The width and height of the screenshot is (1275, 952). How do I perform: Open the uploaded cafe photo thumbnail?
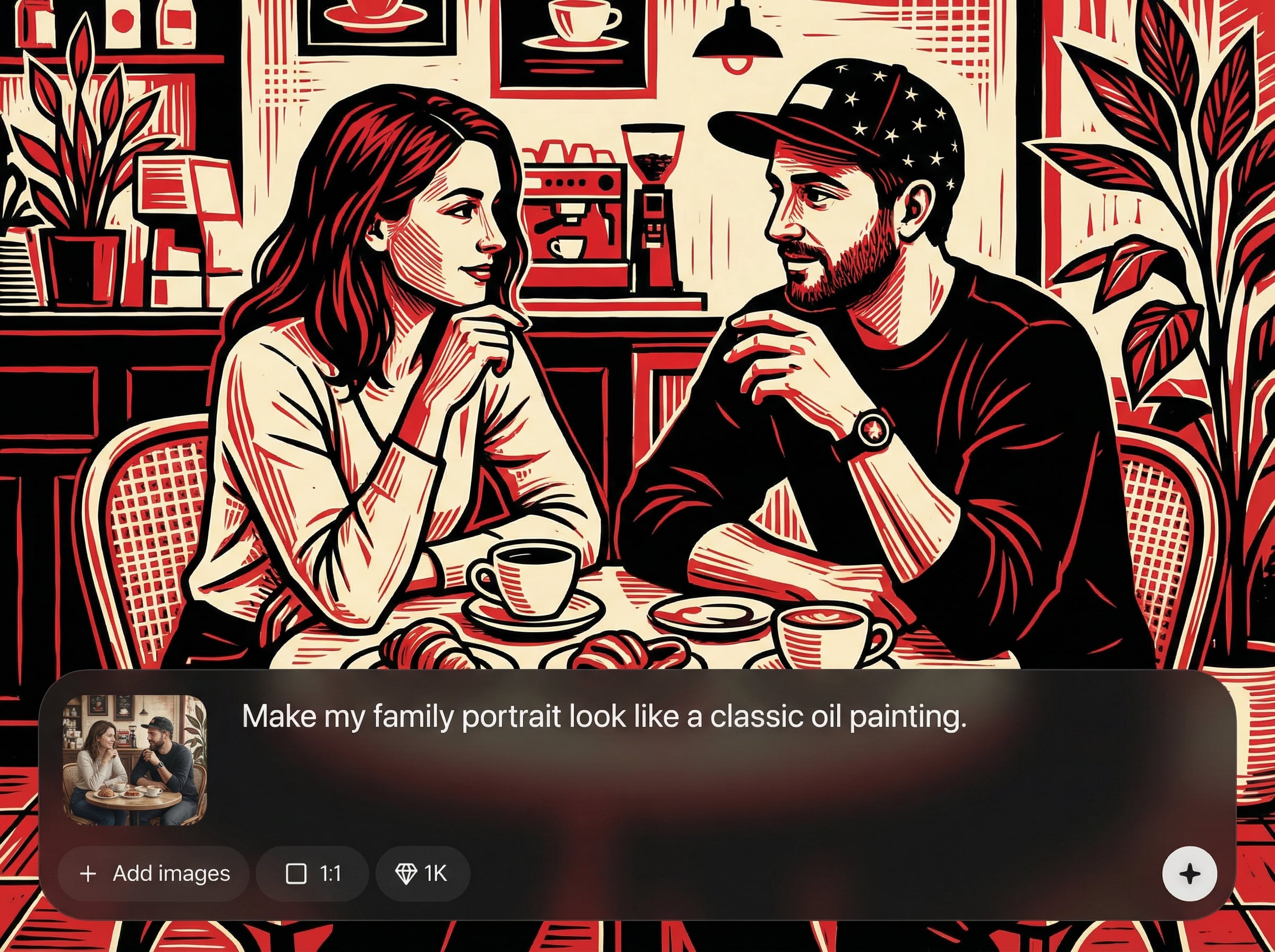(x=135, y=761)
